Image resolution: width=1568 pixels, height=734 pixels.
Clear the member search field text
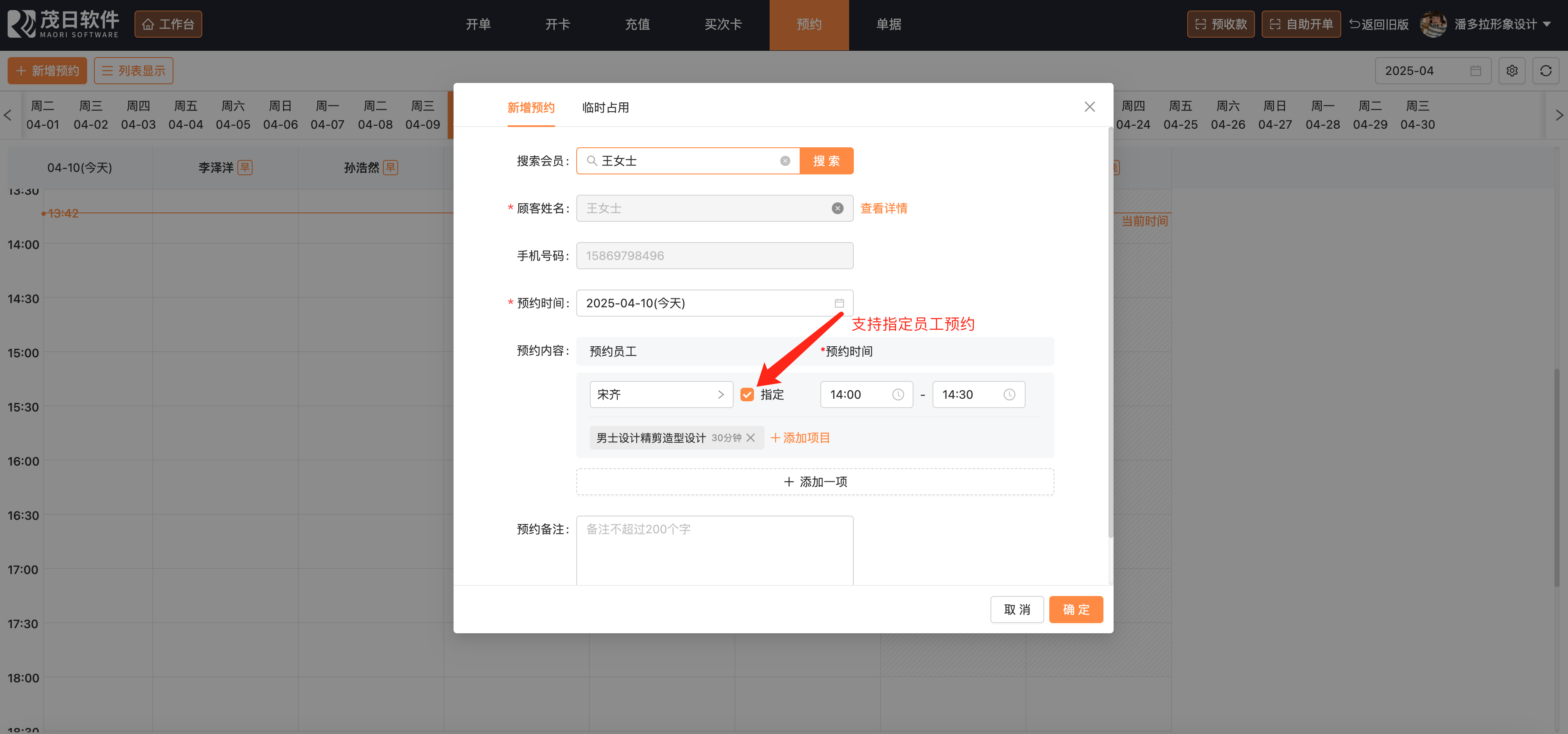pyautogui.click(x=784, y=161)
